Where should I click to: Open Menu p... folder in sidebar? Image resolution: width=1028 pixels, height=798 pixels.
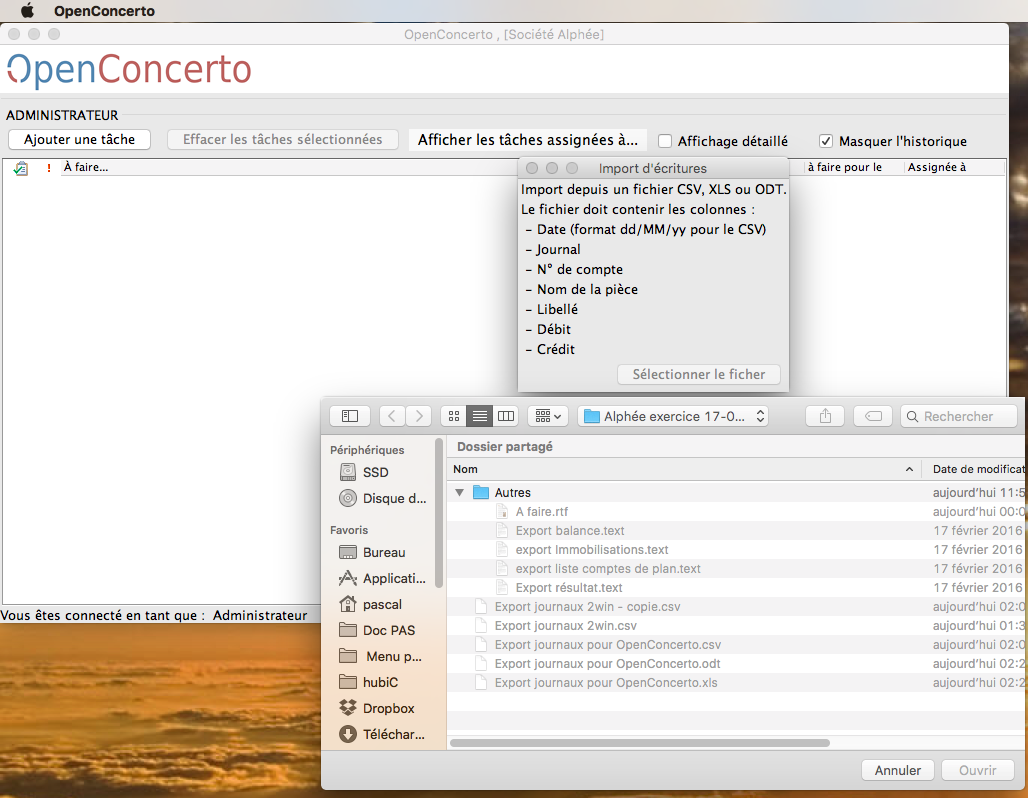[382, 656]
